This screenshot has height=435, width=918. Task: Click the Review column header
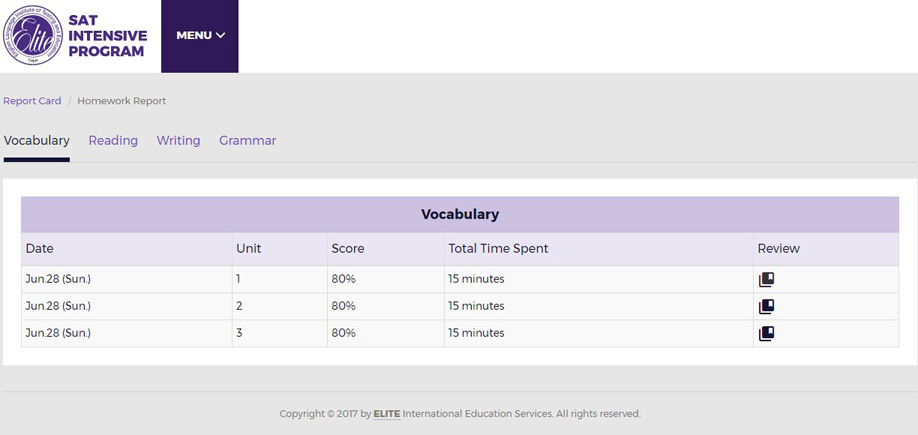[x=779, y=248]
